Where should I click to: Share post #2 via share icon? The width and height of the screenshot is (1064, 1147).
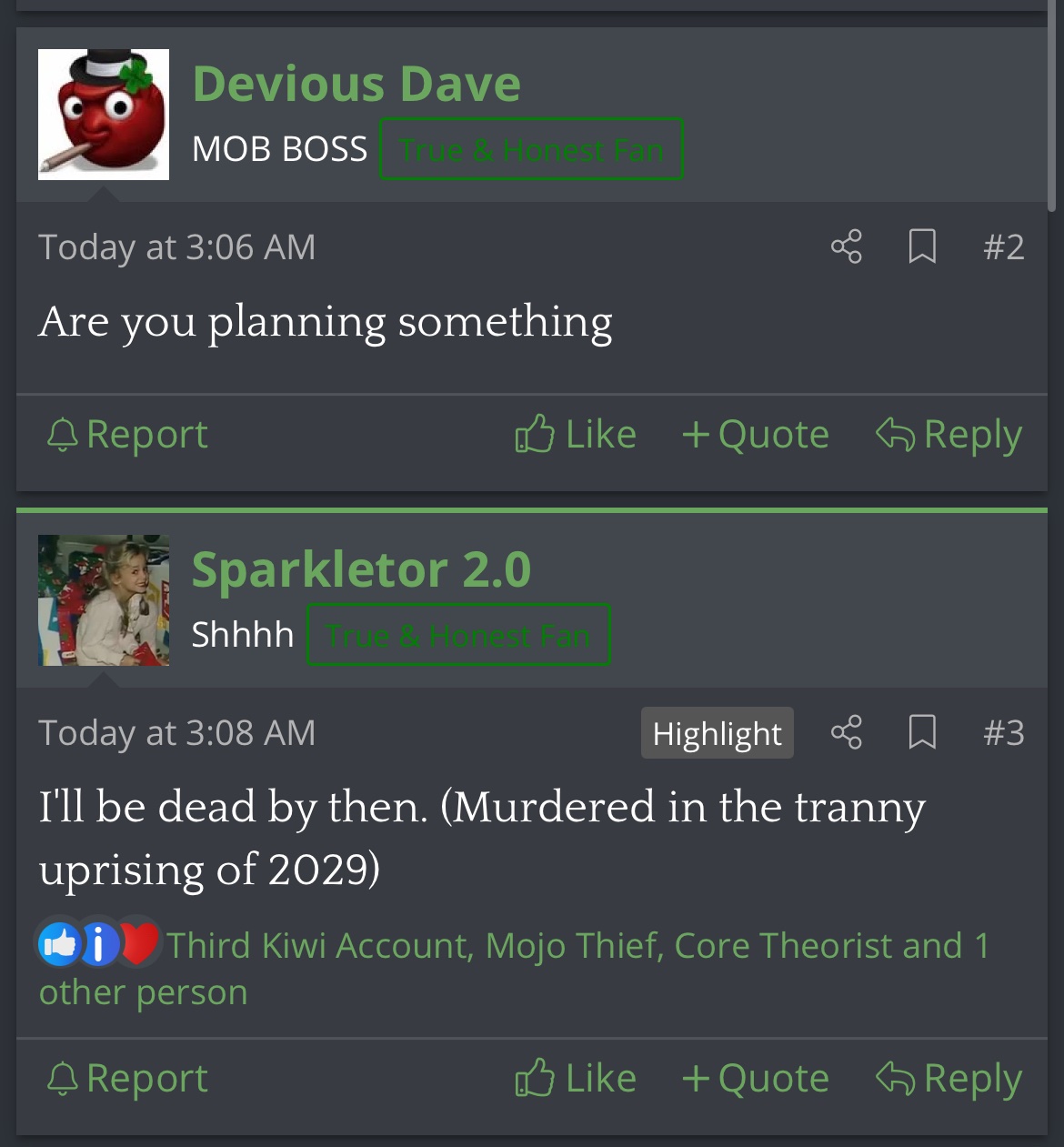846,247
